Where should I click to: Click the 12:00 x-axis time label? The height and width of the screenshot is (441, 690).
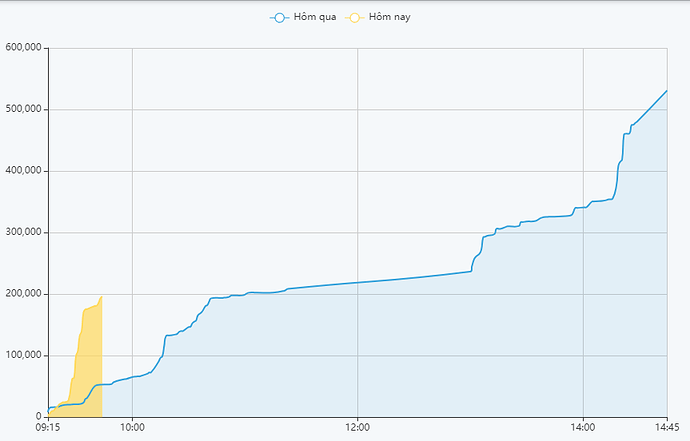pyautogui.click(x=357, y=427)
